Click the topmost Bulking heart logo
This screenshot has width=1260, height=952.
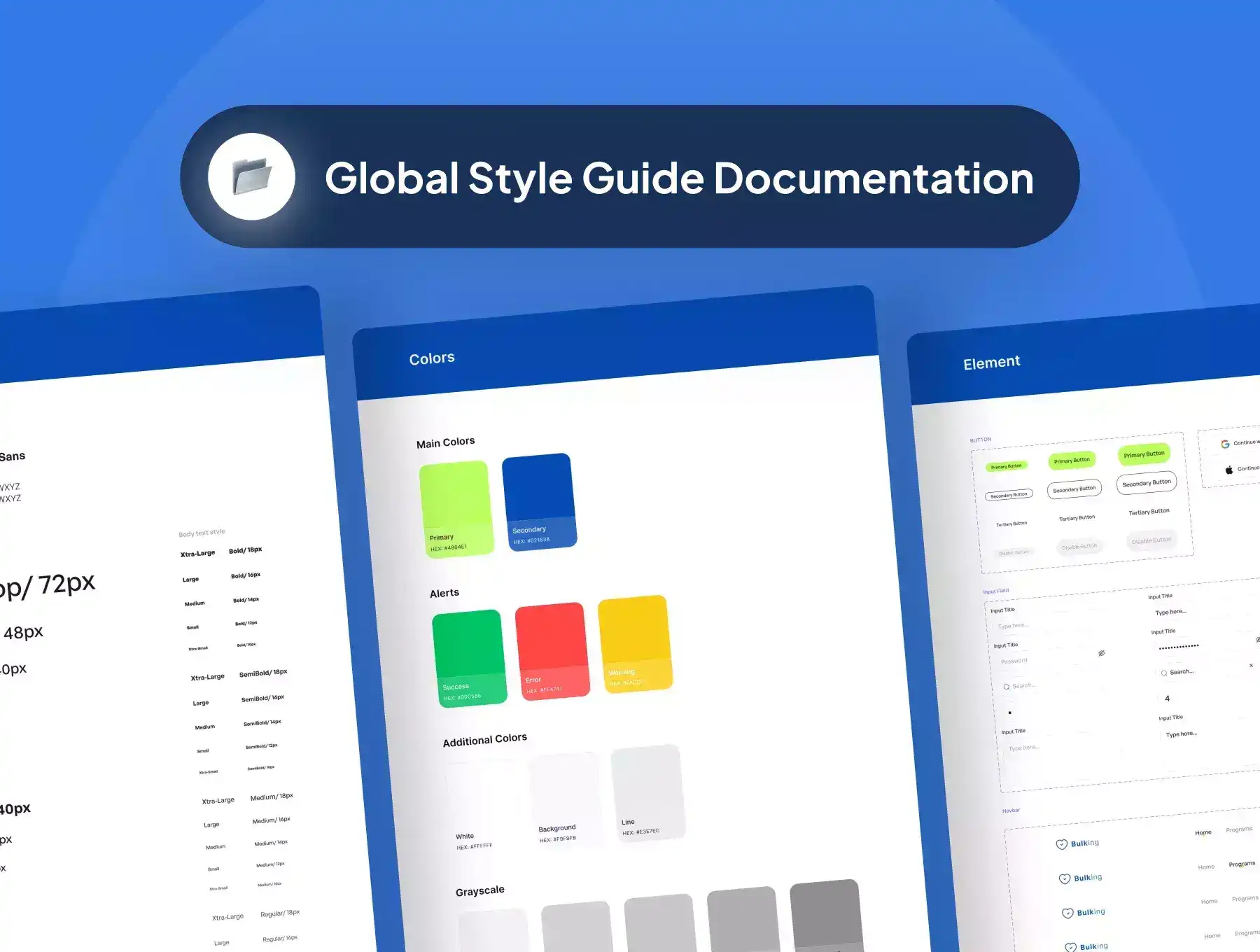pyautogui.click(x=1061, y=844)
